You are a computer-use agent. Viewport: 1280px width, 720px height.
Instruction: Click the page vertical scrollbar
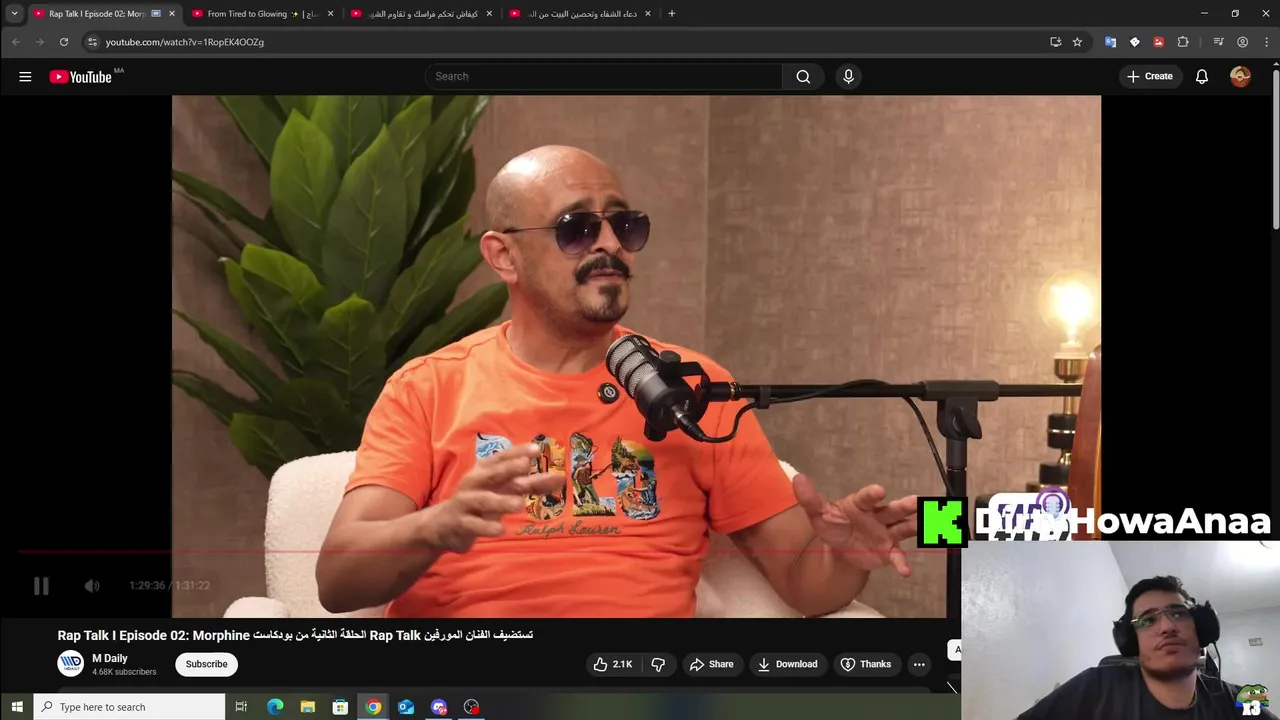(x=1275, y=150)
